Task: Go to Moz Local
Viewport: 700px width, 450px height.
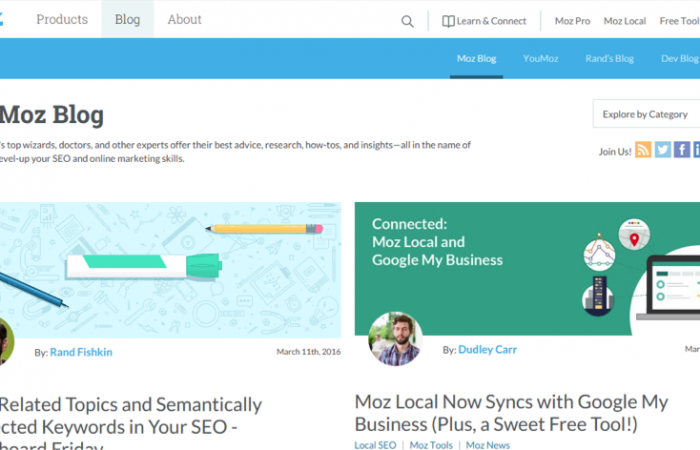Action: [625, 21]
